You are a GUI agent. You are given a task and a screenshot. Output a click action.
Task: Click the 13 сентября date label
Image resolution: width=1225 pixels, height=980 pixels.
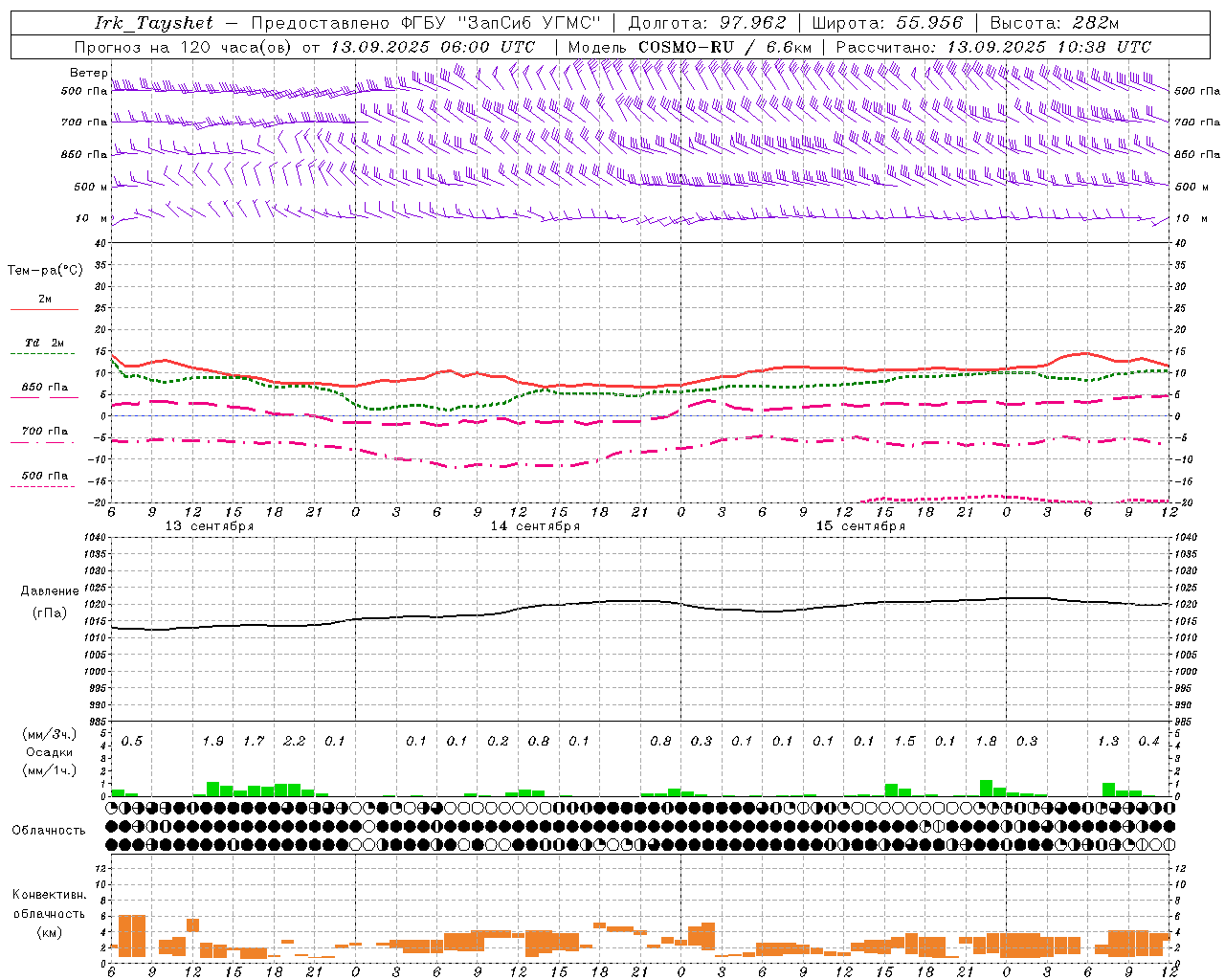coord(210,526)
